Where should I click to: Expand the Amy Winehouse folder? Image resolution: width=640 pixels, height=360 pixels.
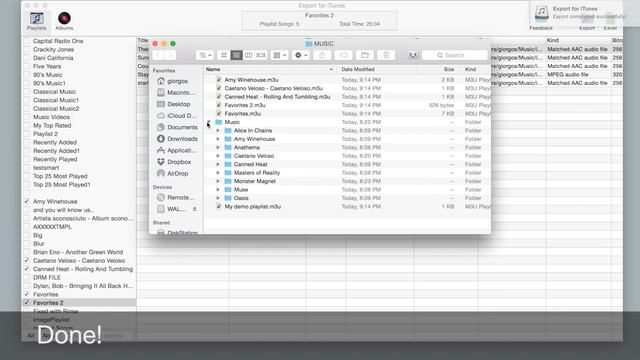point(218,139)
